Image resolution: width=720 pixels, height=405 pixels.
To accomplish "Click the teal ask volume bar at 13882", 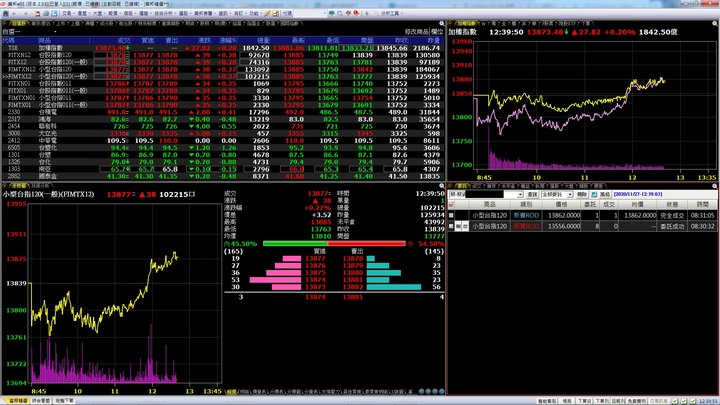I will point(394,287).
